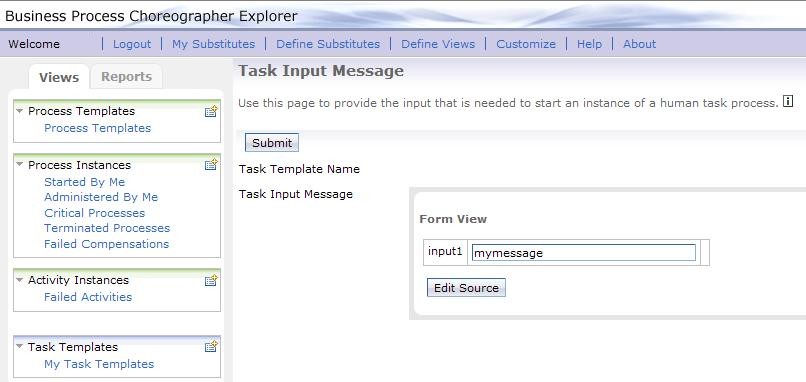806x382 pixels.
Task: Open new search icon beside Activity Instances
Action: click(x=211, y=280)
